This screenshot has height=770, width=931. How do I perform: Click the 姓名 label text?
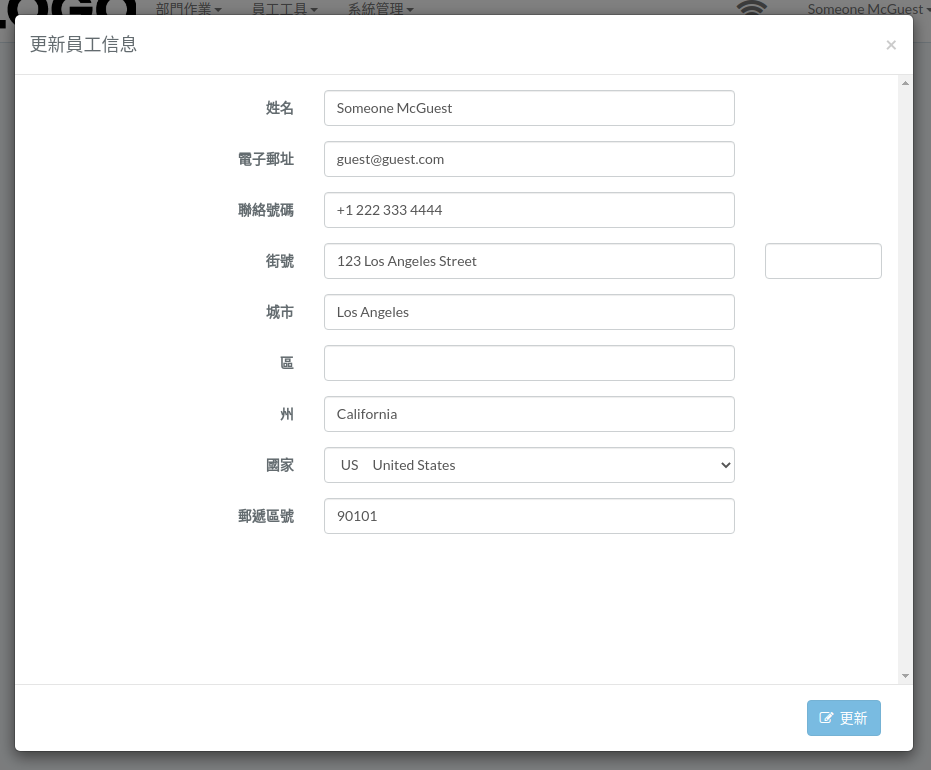(279, 108)
